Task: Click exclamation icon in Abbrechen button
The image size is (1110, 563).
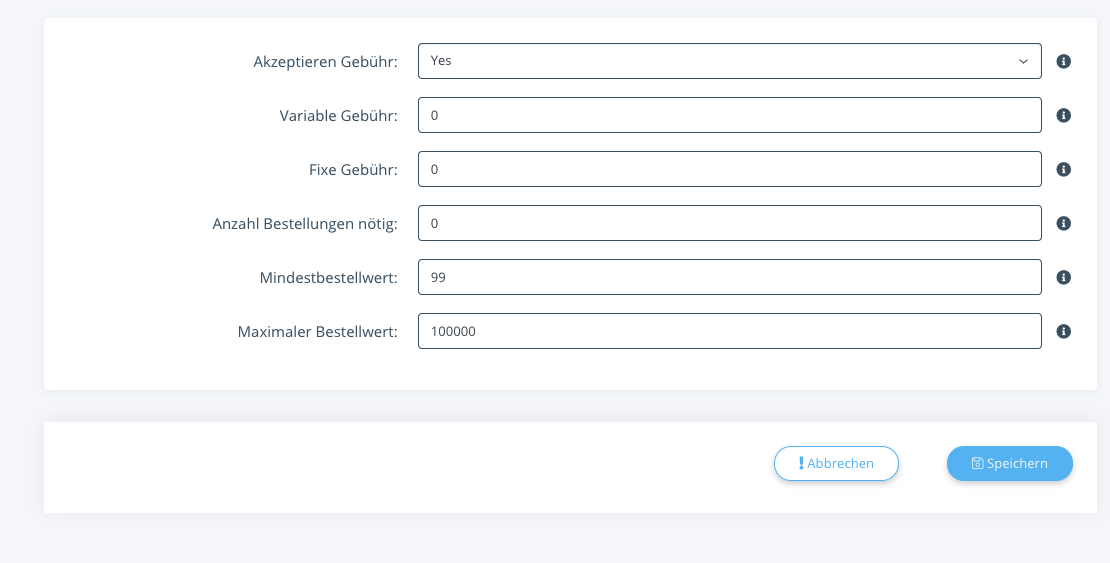Action: coord(801,463)
